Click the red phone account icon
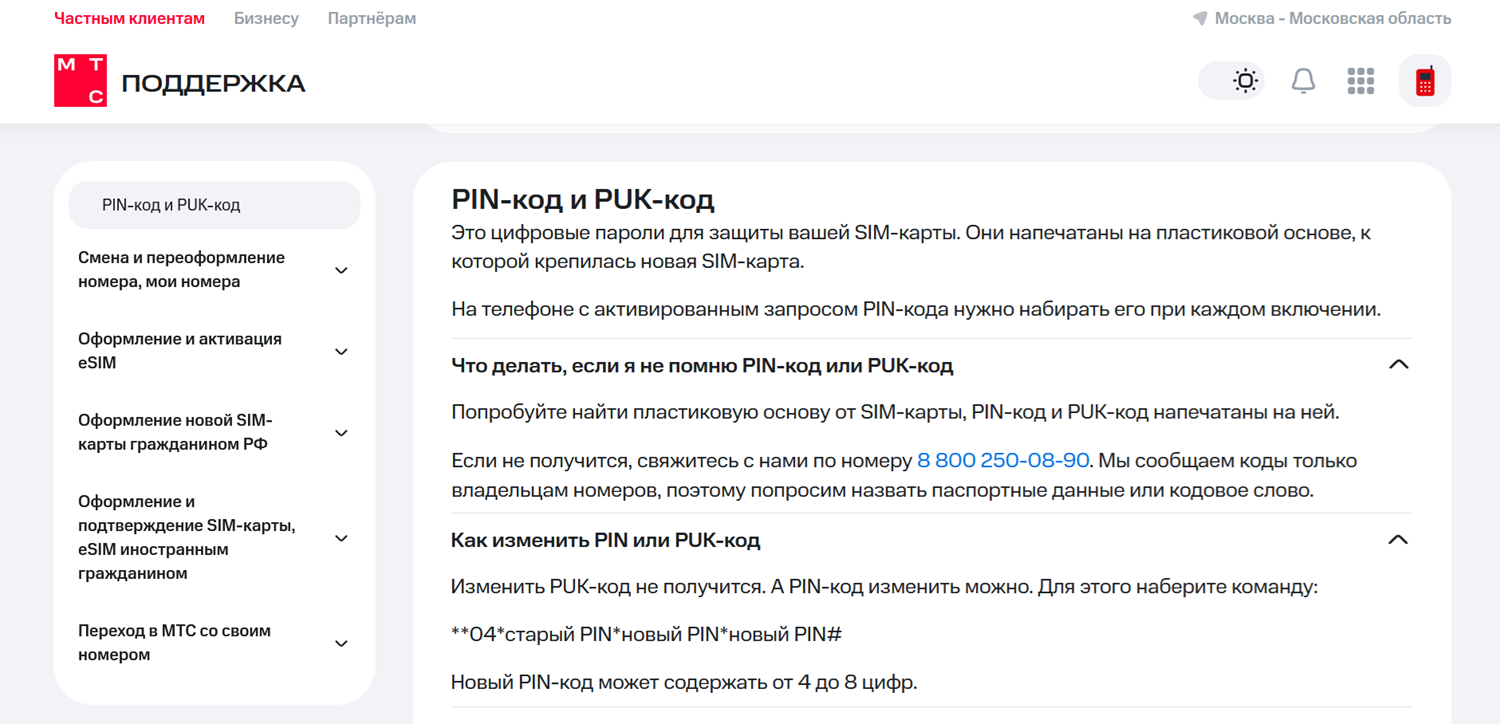The image size is (1500, 724). 1424,80
